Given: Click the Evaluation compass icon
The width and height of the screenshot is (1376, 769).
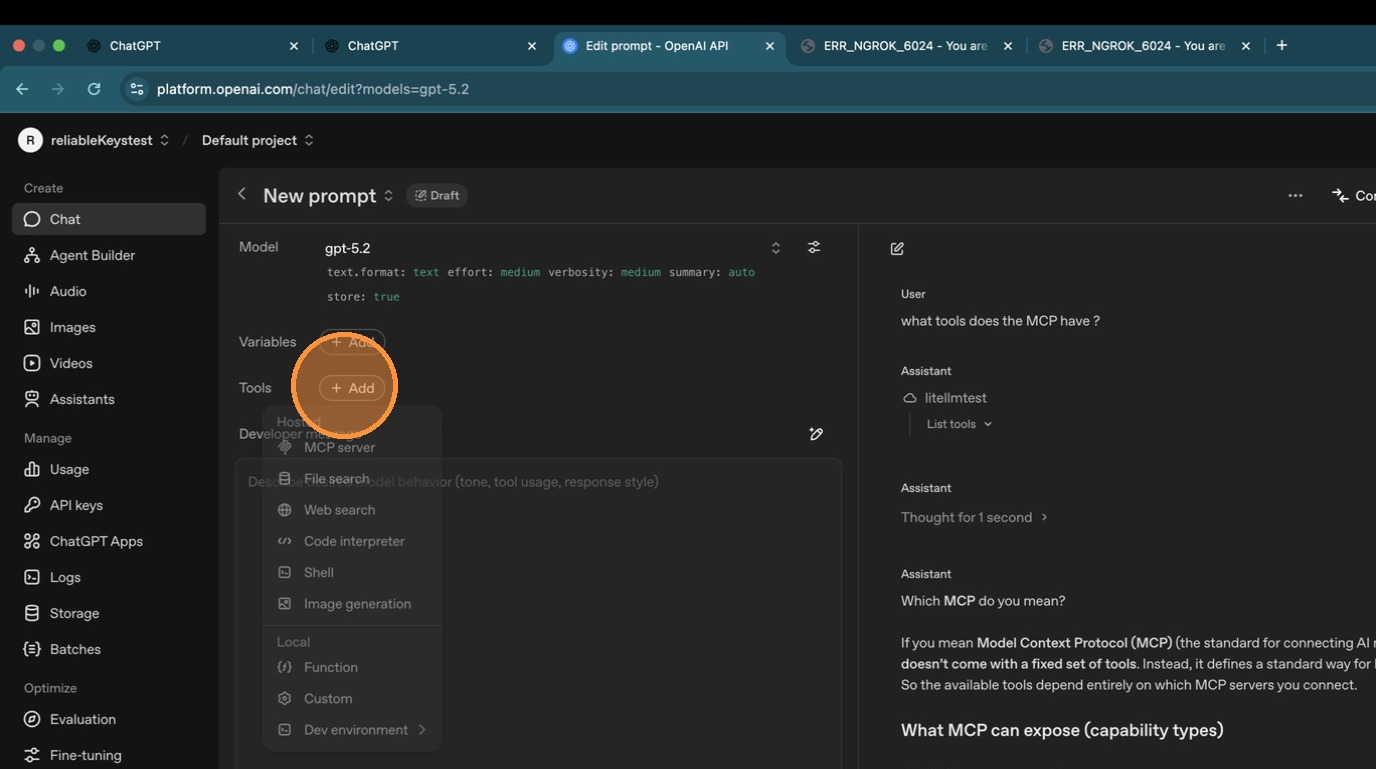Looking at the screenshot, I should tap(32, 719).
